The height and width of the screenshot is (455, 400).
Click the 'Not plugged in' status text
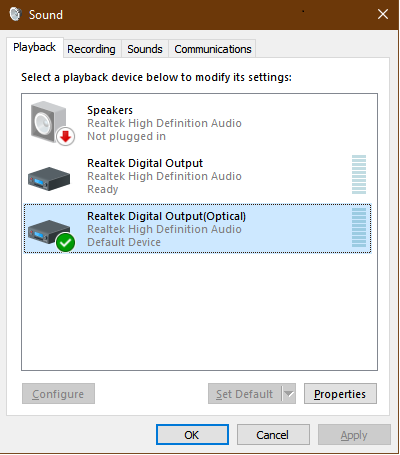pos(126,136)
